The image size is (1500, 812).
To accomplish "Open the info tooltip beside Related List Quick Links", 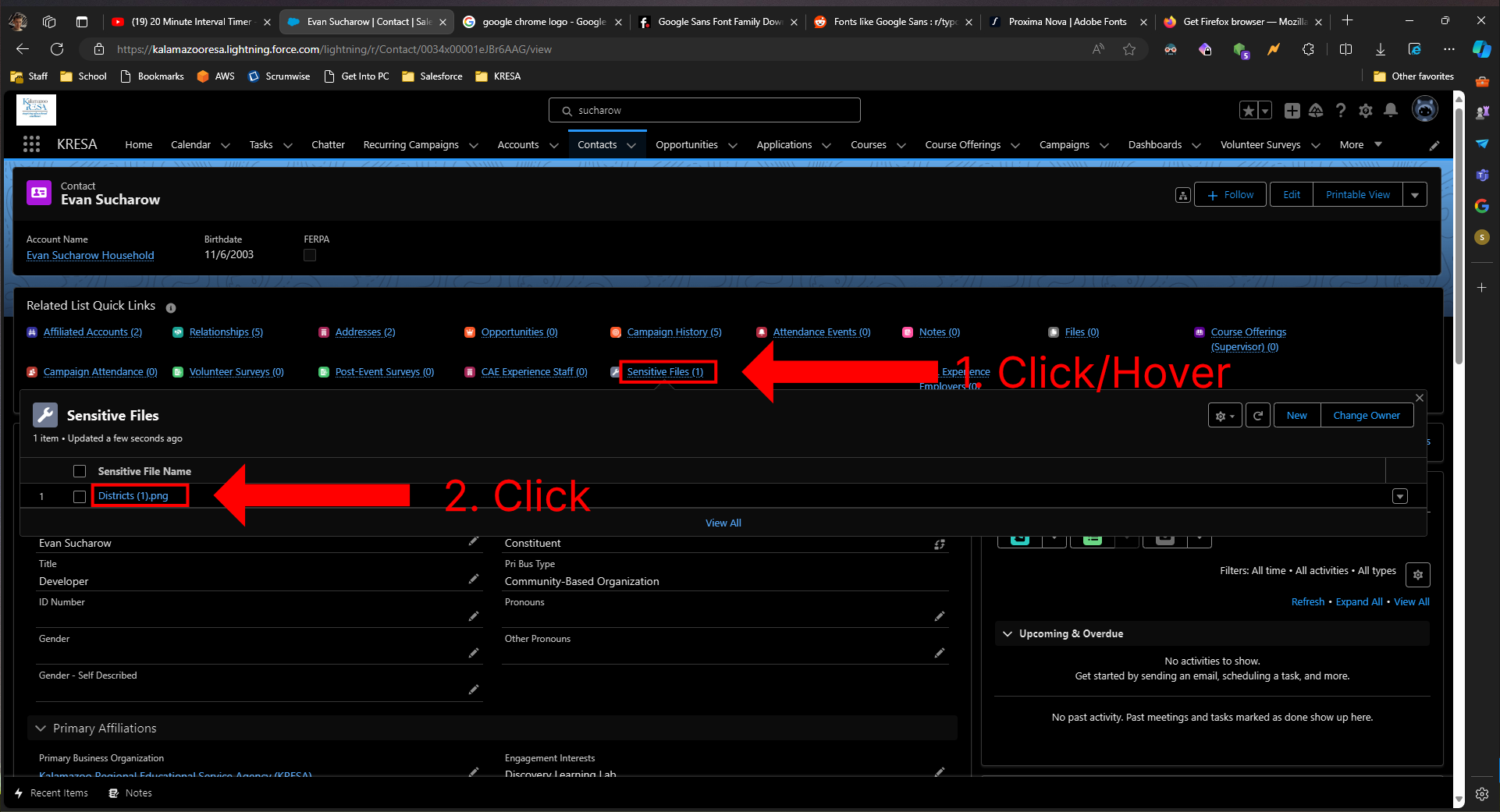I will click(171, 308).
